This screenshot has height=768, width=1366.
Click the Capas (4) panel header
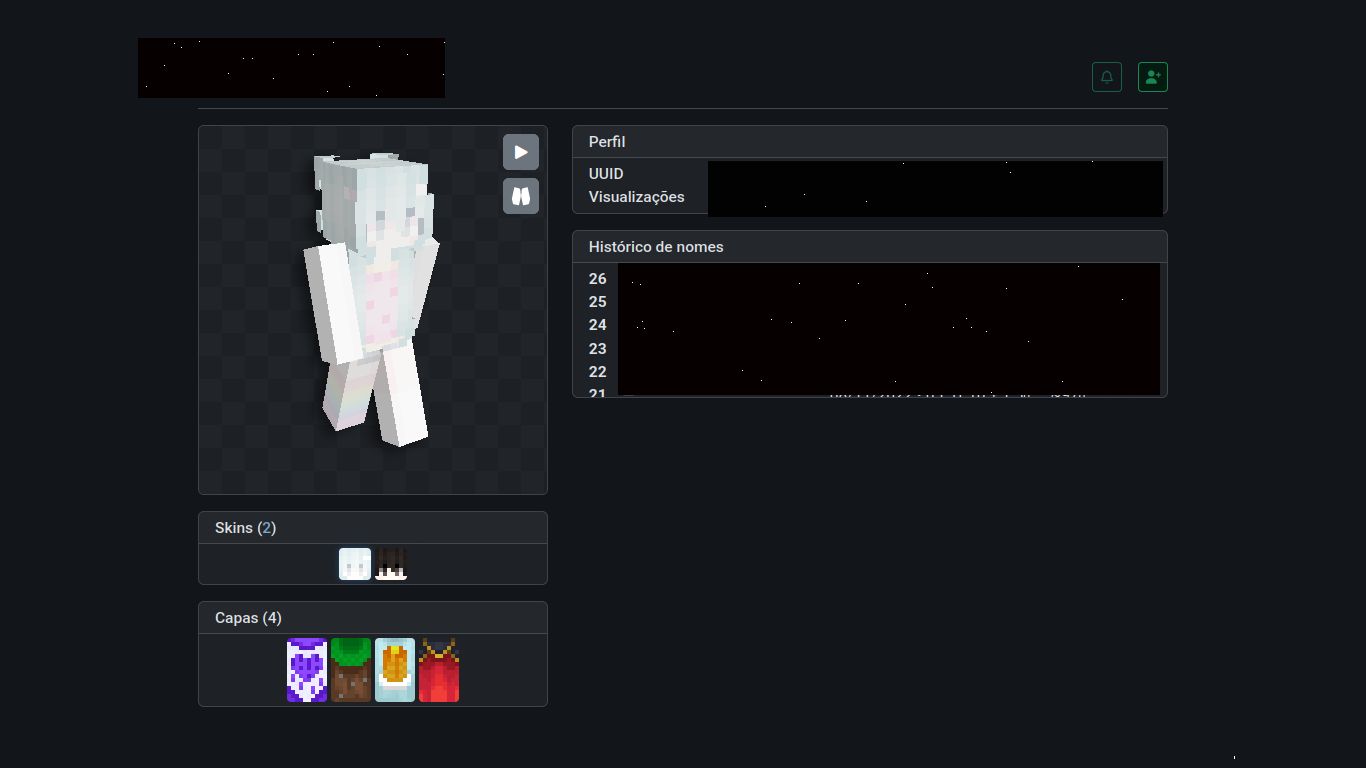point(373,618)
